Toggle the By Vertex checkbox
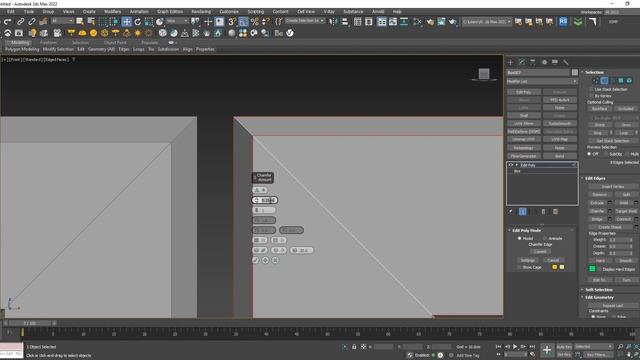This screenshot has width=640, height=360. pos(591,96)
